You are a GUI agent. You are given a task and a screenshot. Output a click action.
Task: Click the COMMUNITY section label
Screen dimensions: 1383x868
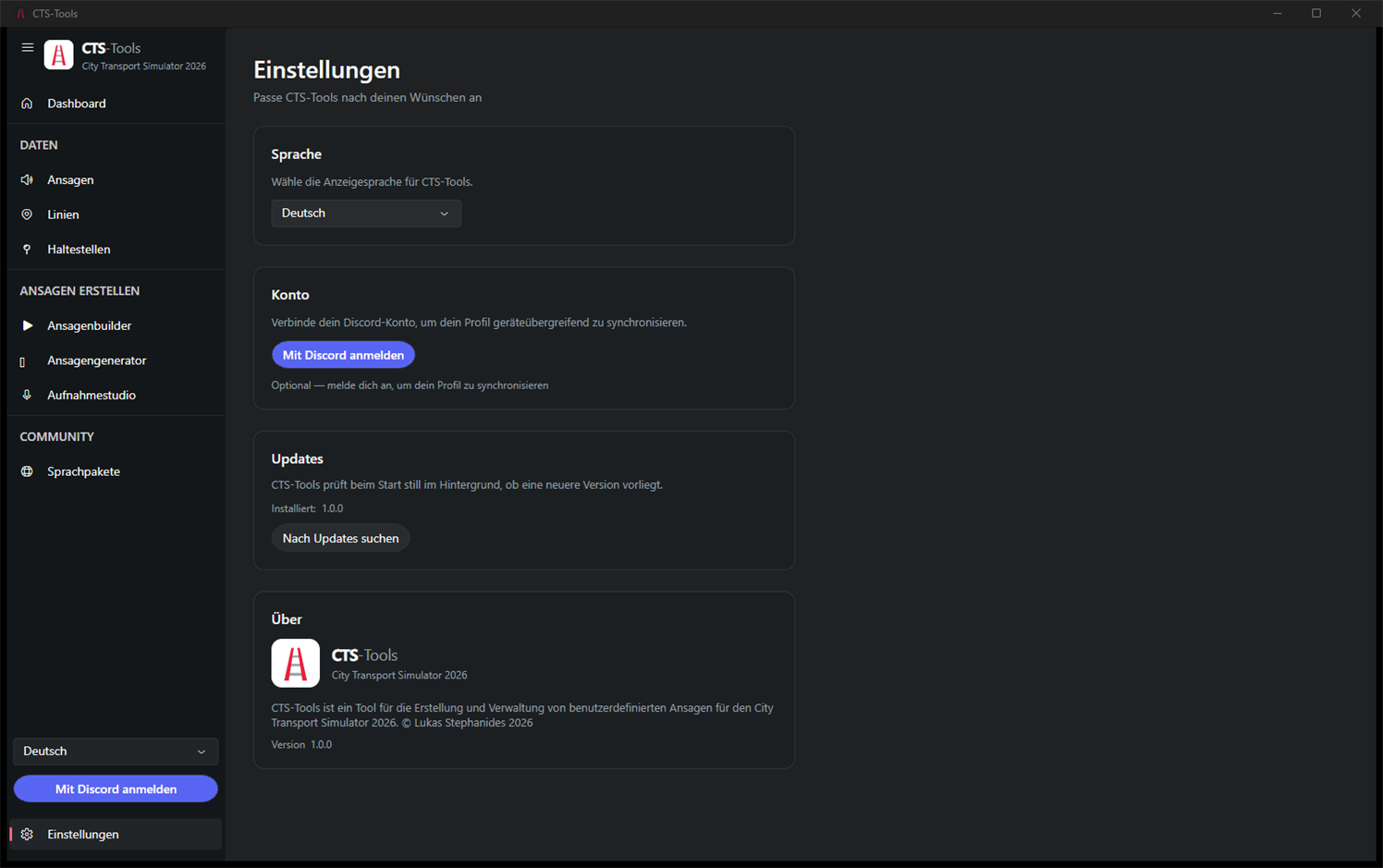click(56, 437)
